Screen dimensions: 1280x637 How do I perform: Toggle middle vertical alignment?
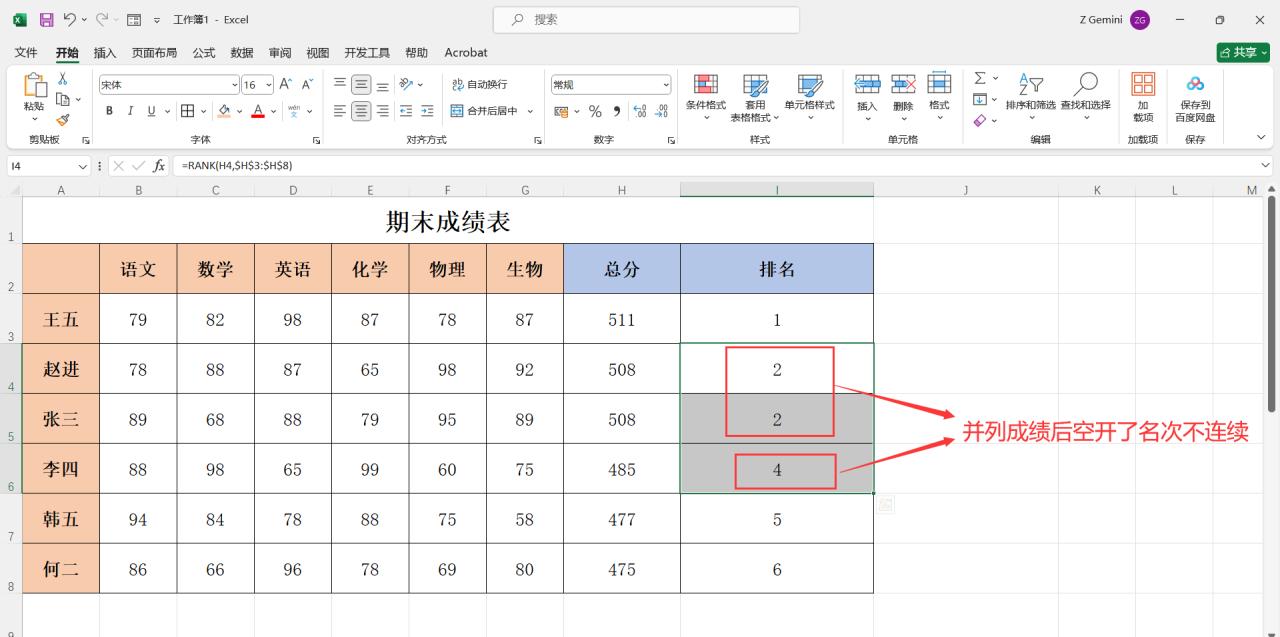click(361, 85)
